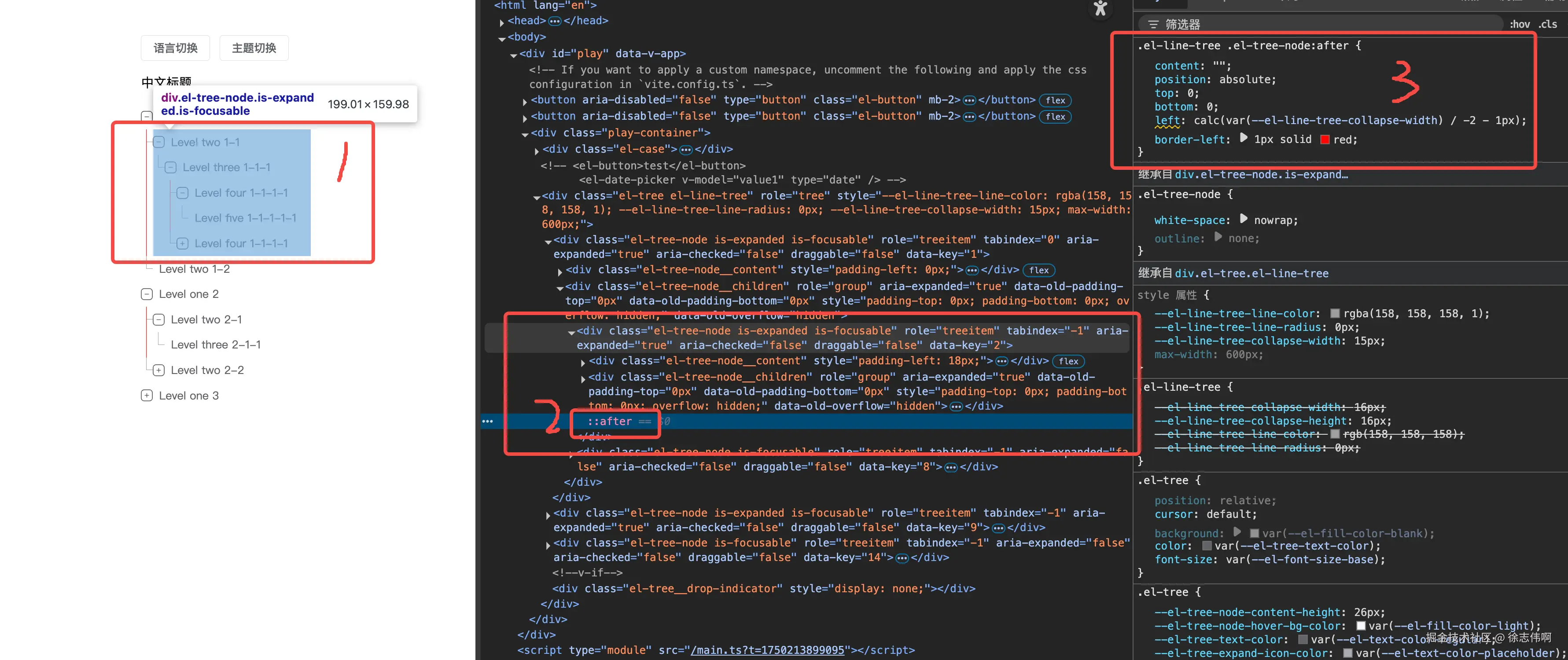Click the accessibility figure icon in DOM panel
This screenshot has width=1568, height=660.
click(x=1100, y=8)
